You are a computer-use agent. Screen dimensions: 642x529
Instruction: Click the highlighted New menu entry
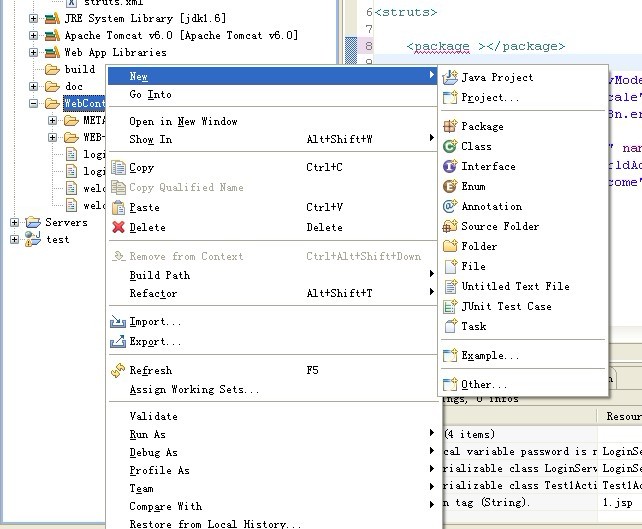click(x=272, y=77)
